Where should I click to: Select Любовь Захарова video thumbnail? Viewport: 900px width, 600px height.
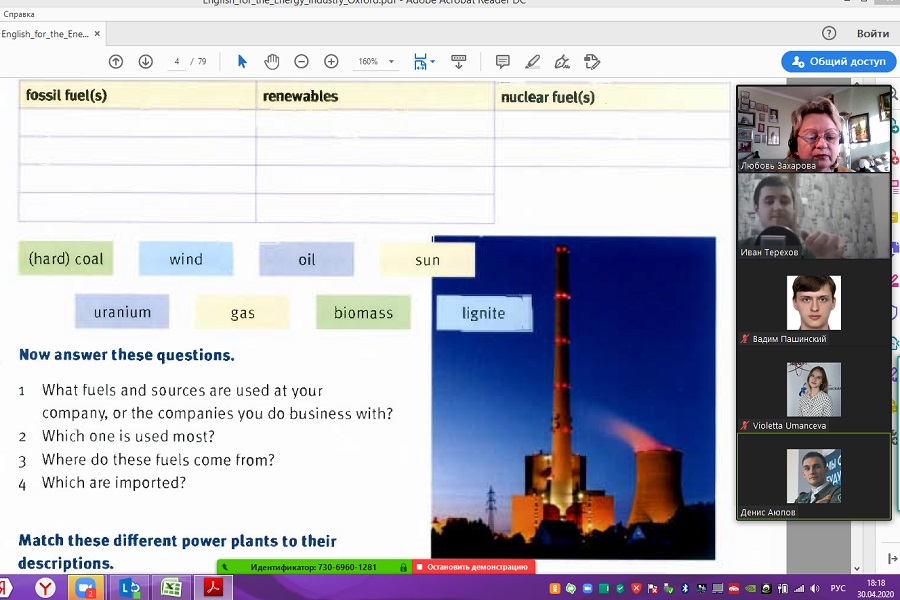(814, 129)
